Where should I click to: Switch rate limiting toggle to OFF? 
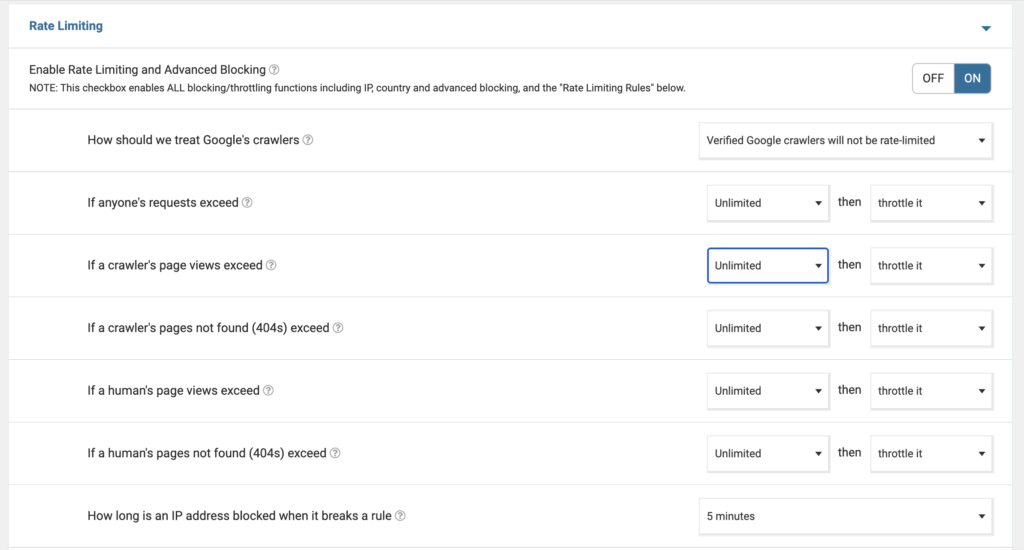pos(933,78)
